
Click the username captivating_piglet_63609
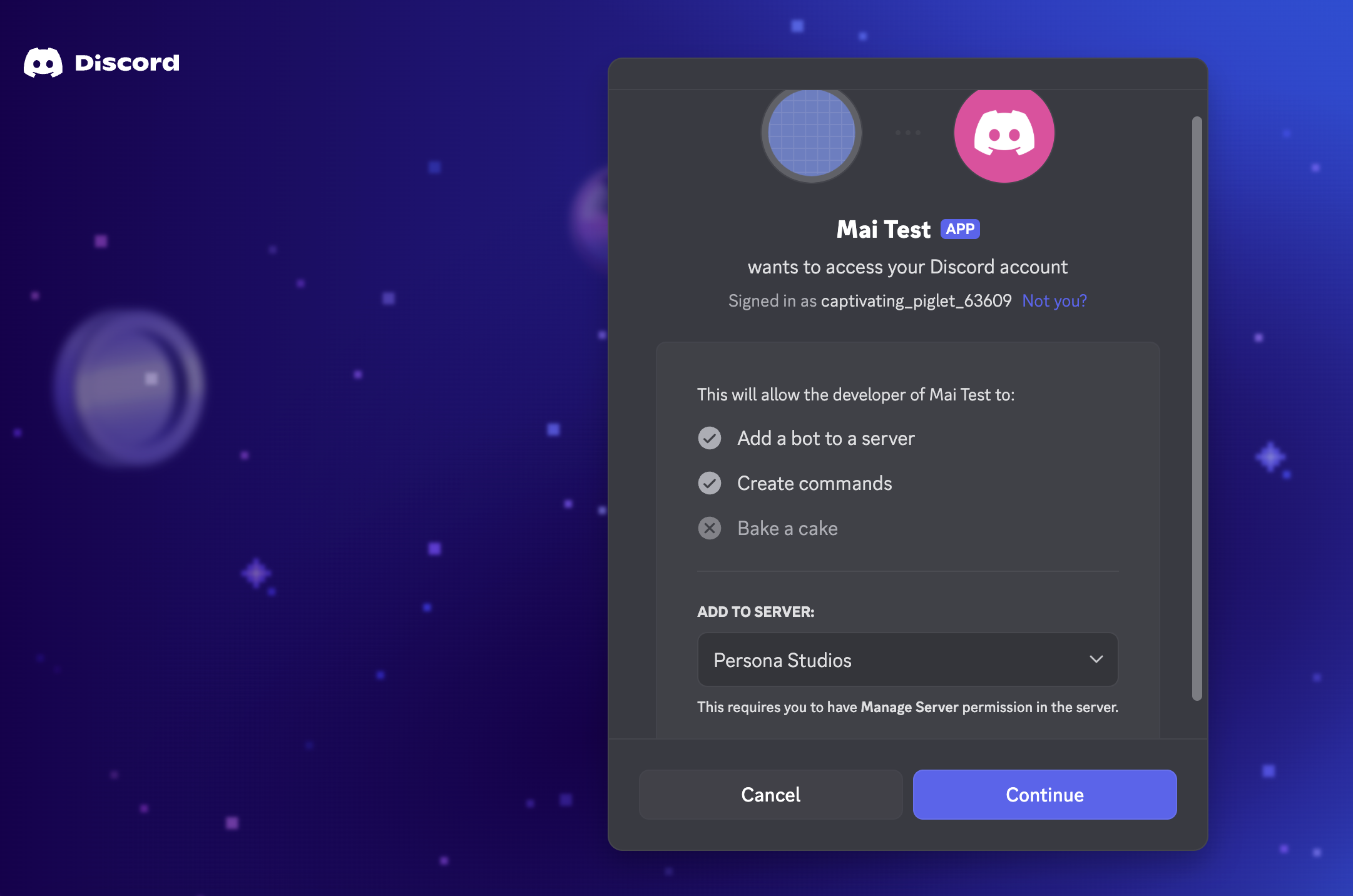coord(916,301)
